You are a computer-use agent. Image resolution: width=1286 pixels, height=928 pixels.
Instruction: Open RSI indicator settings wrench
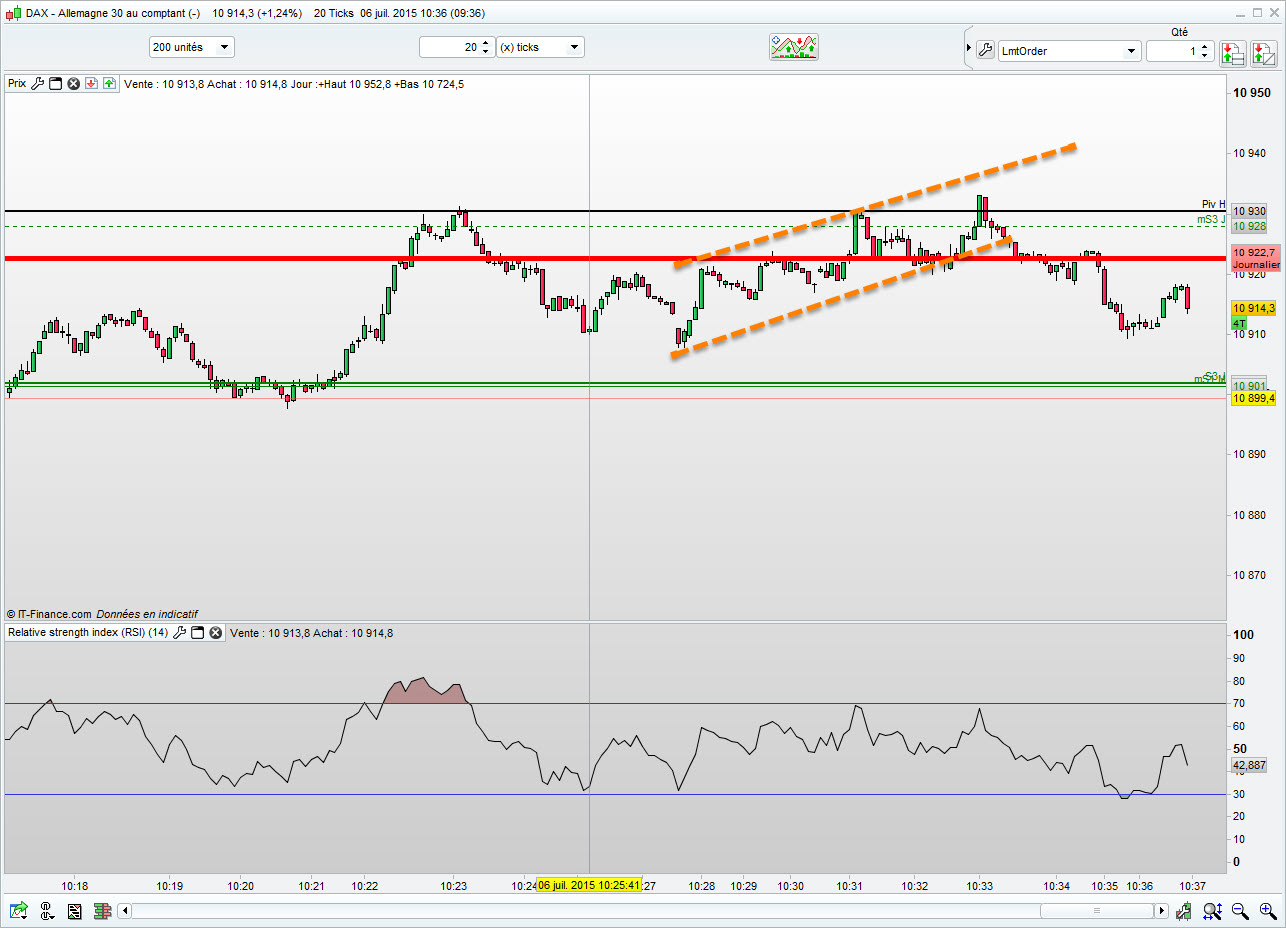pos(180,632)
